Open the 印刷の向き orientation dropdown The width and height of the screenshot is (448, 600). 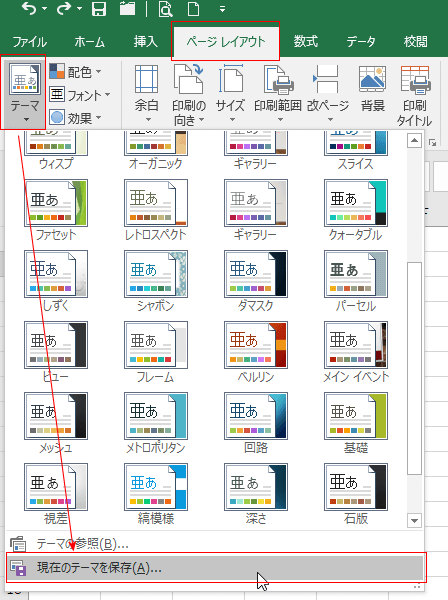tap(189, 95)
